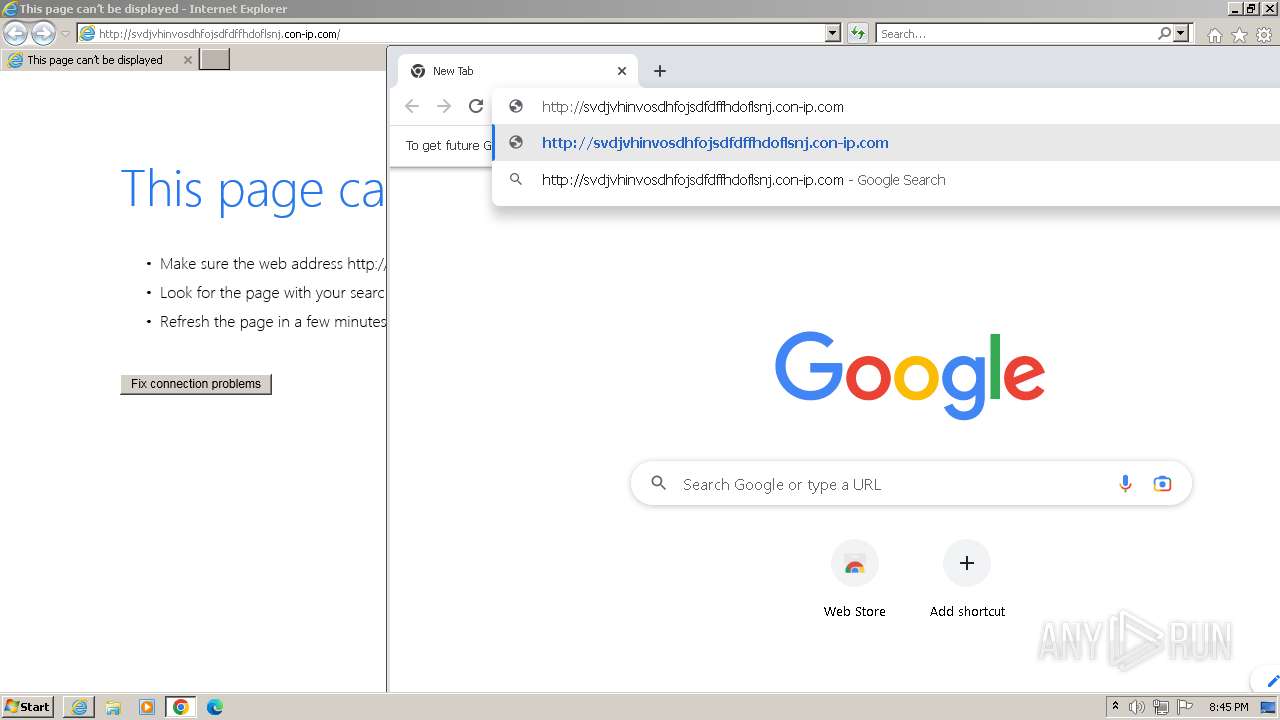Image resolution: width=1280 pixels, height=720 pixels.
Task: Show hidden tray icons arrow
Action: click(1115, 707)
